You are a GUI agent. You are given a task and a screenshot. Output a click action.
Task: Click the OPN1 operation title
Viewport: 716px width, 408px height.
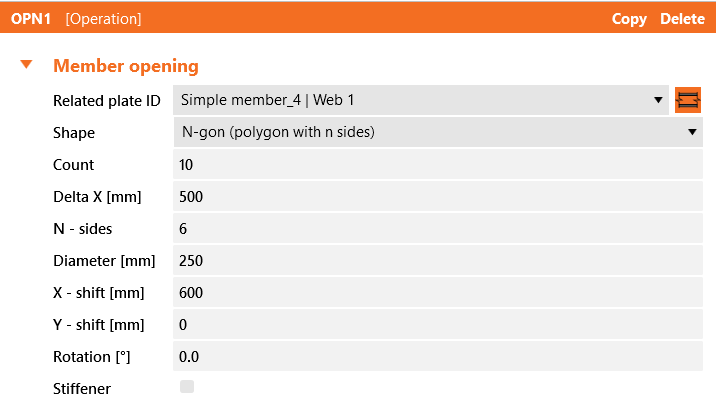(31, 19)
